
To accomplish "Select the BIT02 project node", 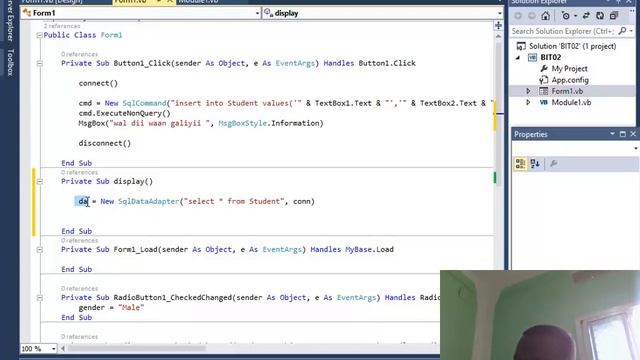I will pyautogui.click(x=551, y=57).
